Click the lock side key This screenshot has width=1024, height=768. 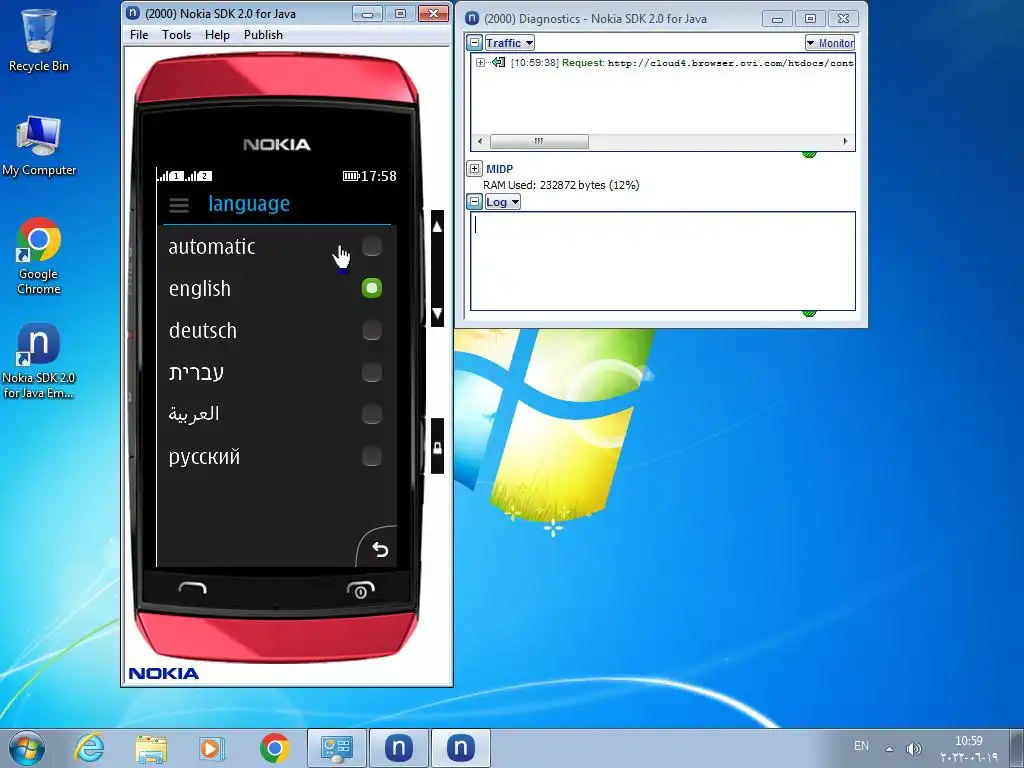pyautogui.click(x=438, y=447)
